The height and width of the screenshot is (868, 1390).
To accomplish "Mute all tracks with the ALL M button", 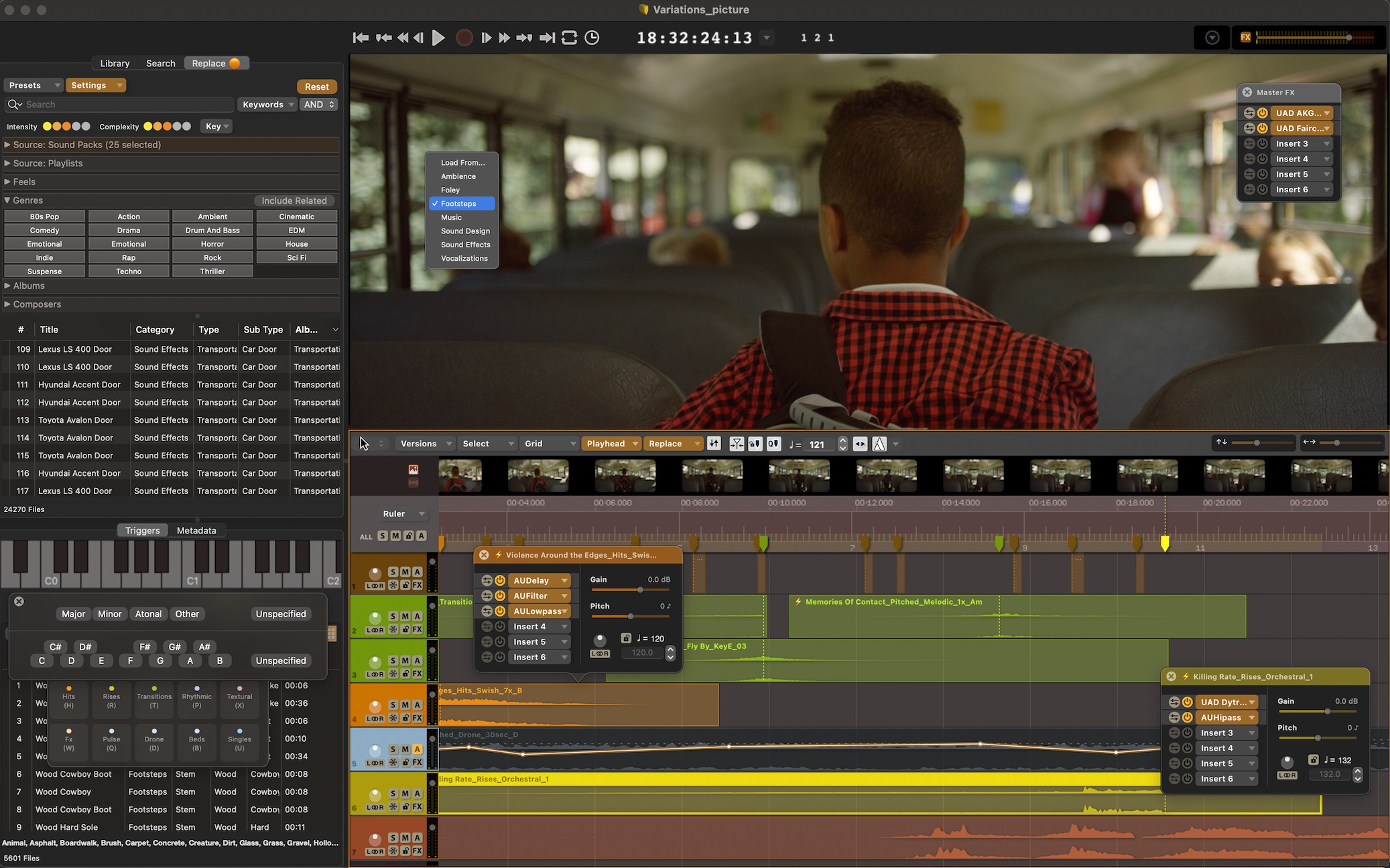I will click(395, 536).
